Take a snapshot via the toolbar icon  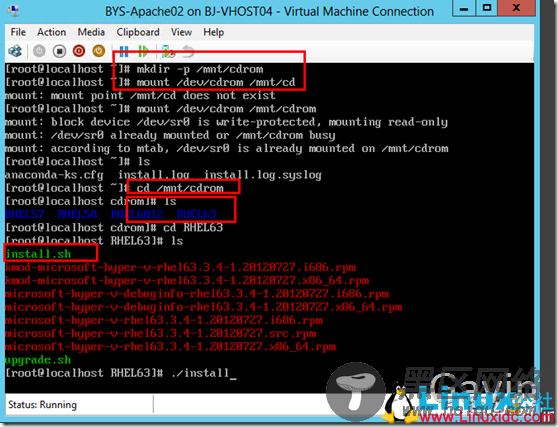tap(168, 51)
